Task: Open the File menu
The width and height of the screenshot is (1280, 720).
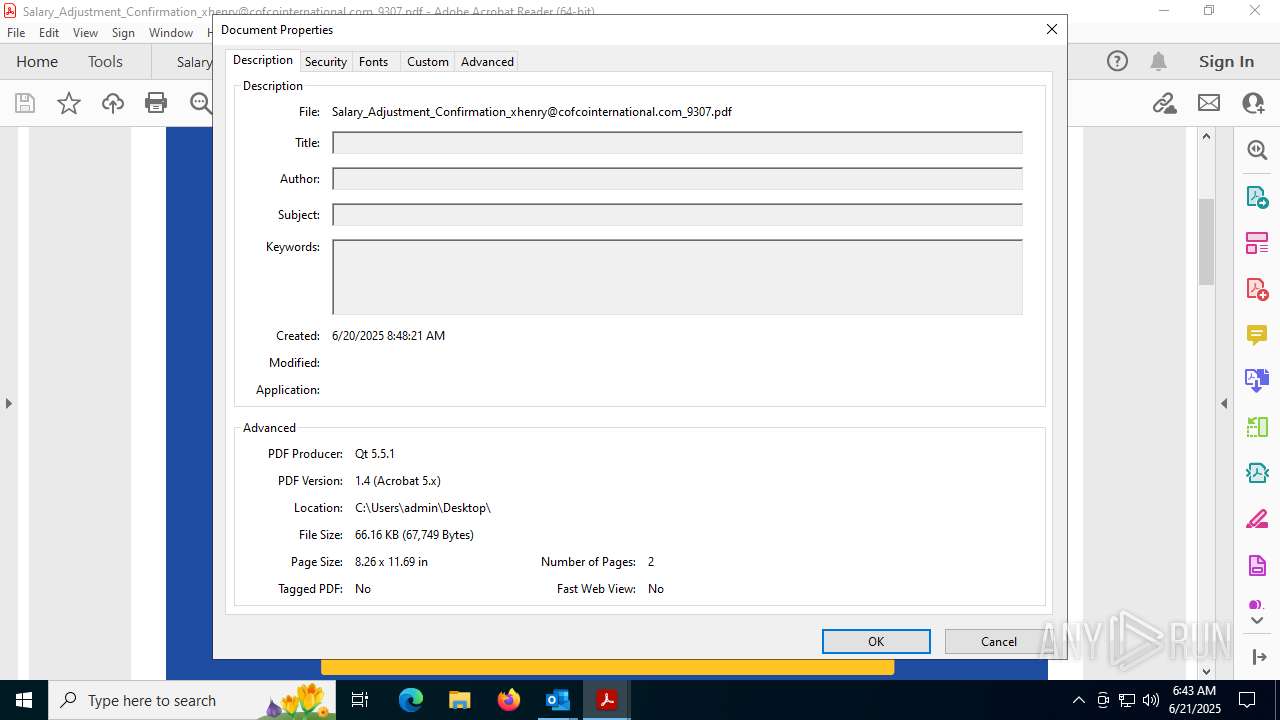Action: click(x=16, y=32)
